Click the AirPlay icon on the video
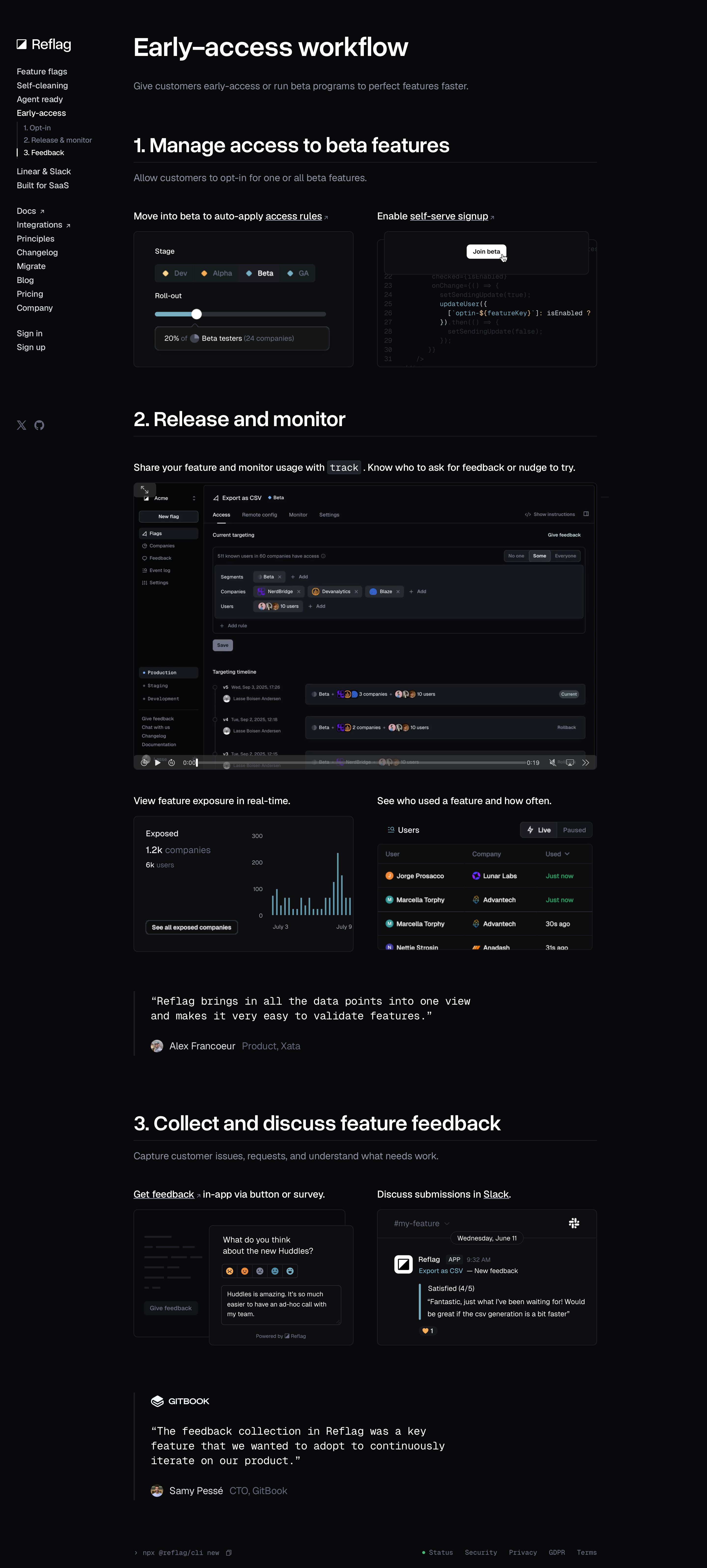Viewport: 707px width, 1568px height. [570, 762]
